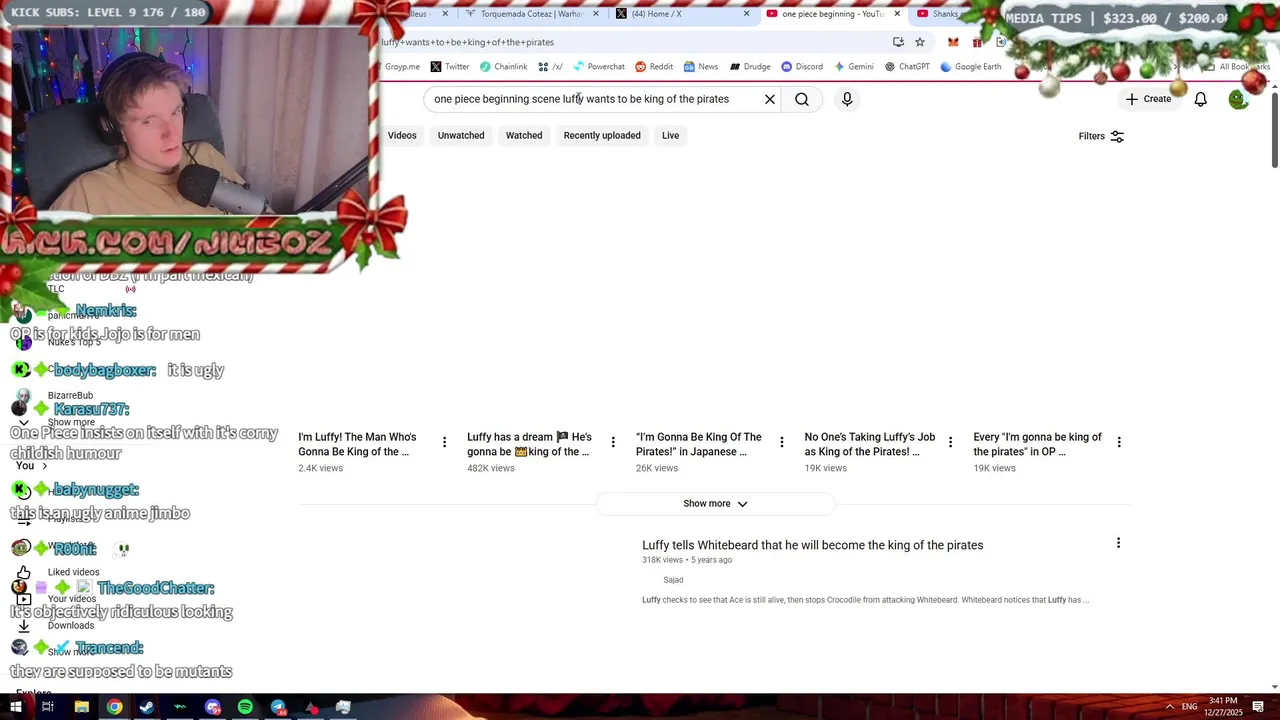Close the (44) Home / X tab

click(747, 14)
